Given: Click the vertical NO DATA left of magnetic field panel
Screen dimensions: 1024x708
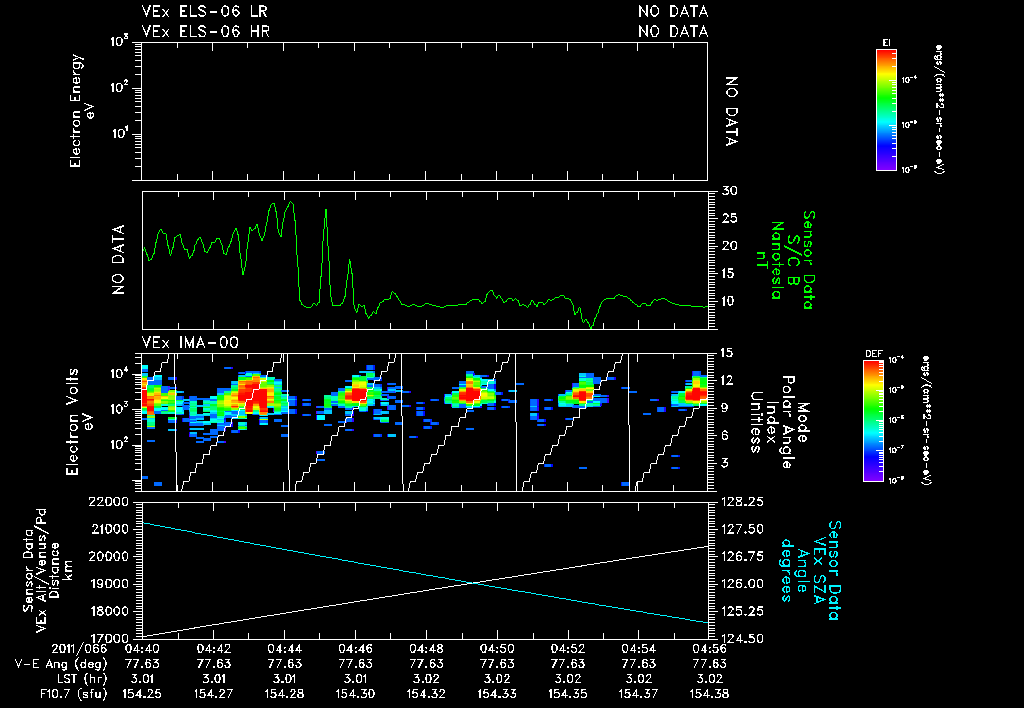Looking at the screenshot, I should pos(118,260).
